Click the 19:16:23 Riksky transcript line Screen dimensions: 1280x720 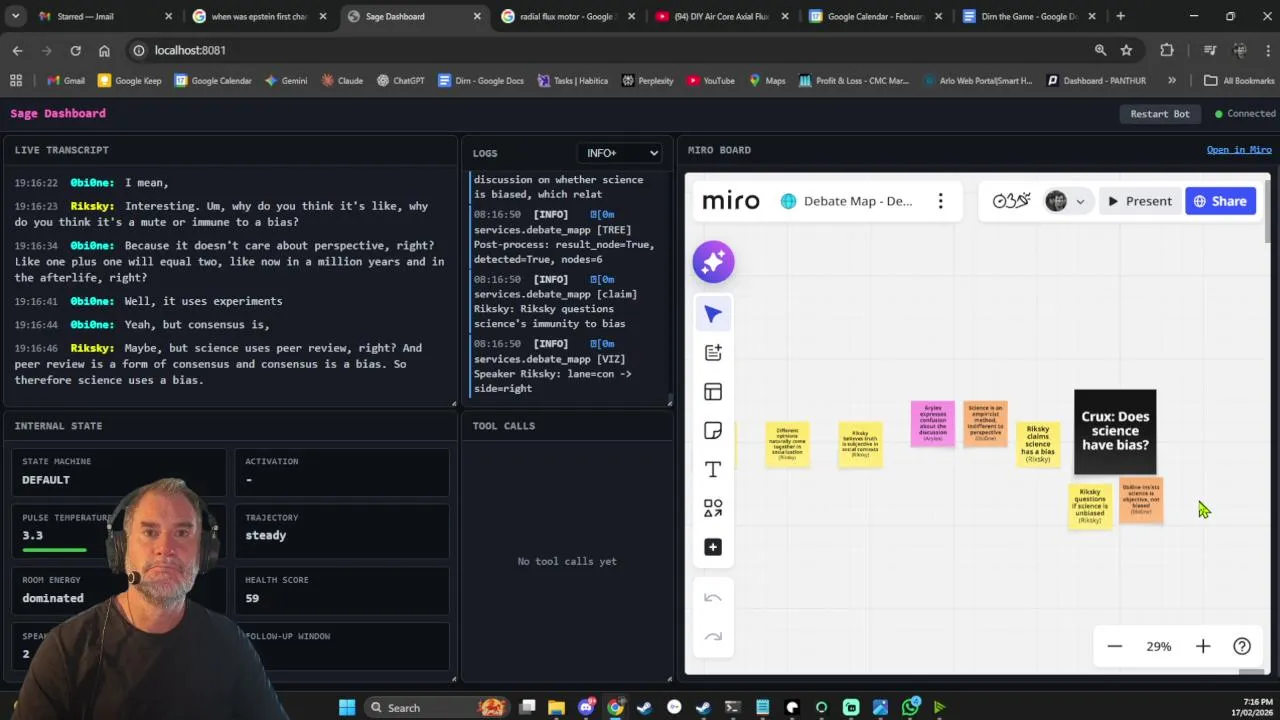(x=230, y=214)
